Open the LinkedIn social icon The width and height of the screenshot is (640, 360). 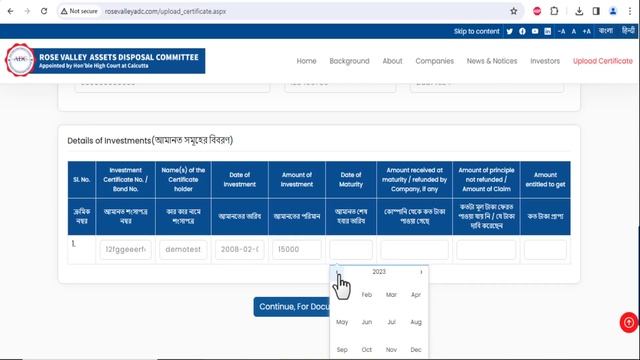(x=548, y=31)
